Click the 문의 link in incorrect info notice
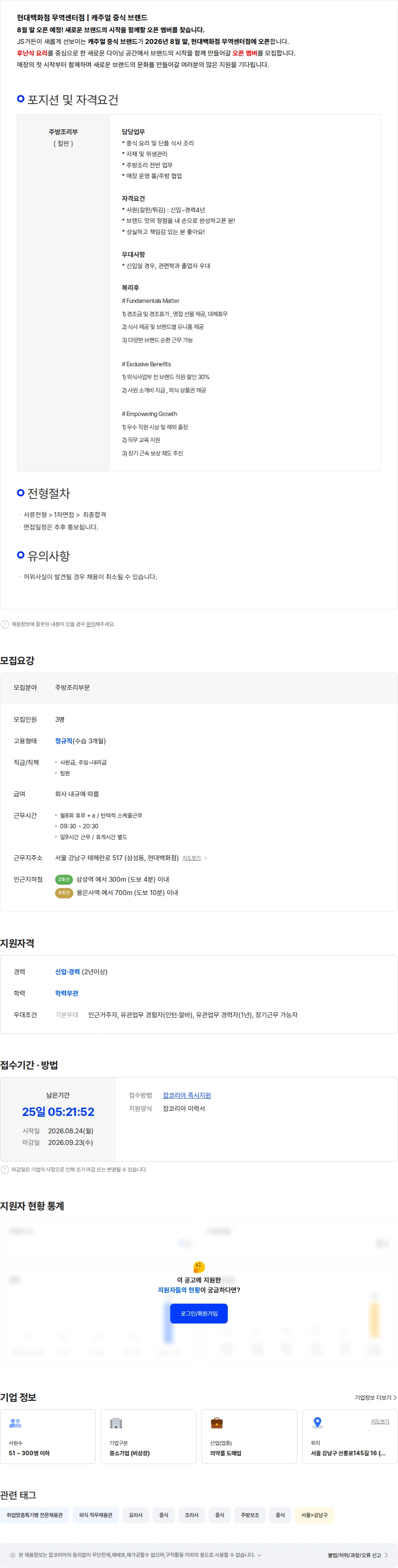The width and height of the screenshot is (398, 1568). 90,624
